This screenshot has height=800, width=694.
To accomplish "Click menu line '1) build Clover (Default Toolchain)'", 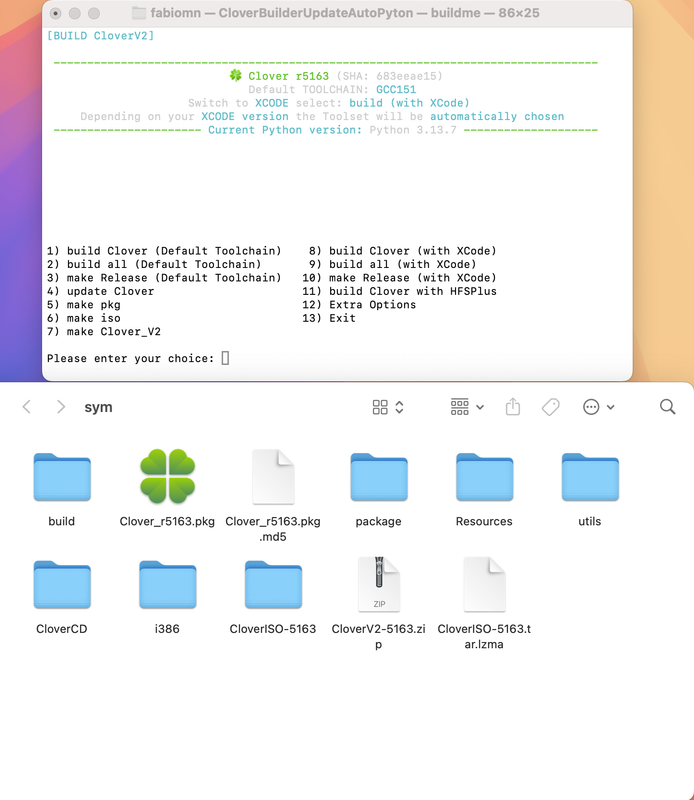I will coord(164,251).
